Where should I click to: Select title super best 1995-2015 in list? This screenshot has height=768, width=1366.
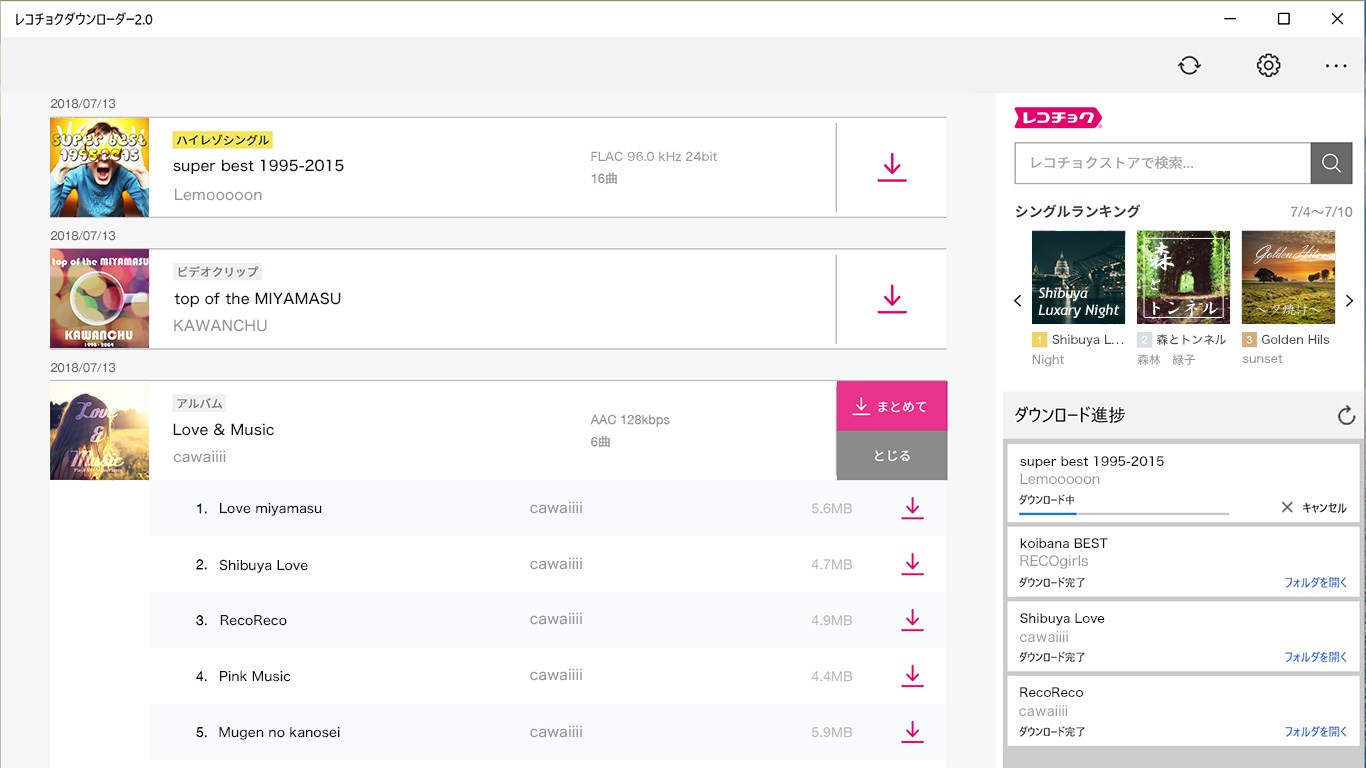(x=258, y=166)
